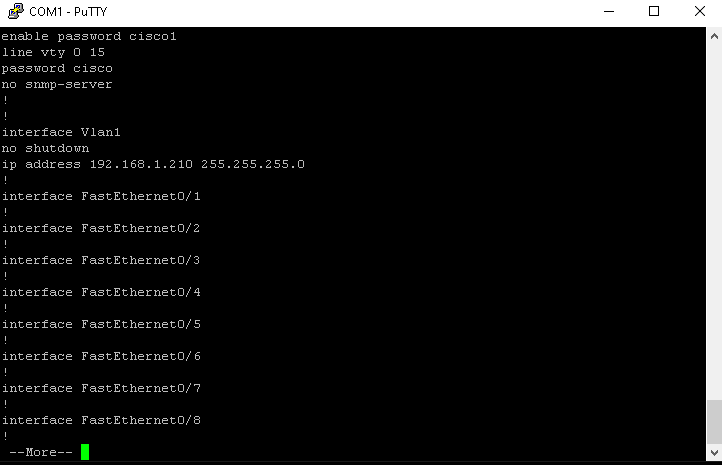Screen dimensions: 722x465
Task: Click the 'no snmp-server' line
Action: 57,84
